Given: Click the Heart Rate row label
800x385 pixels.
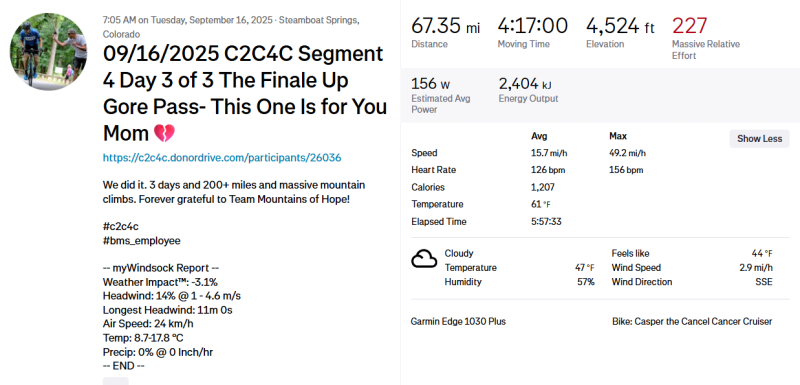Looking at the screenshot, I should 433,170.
